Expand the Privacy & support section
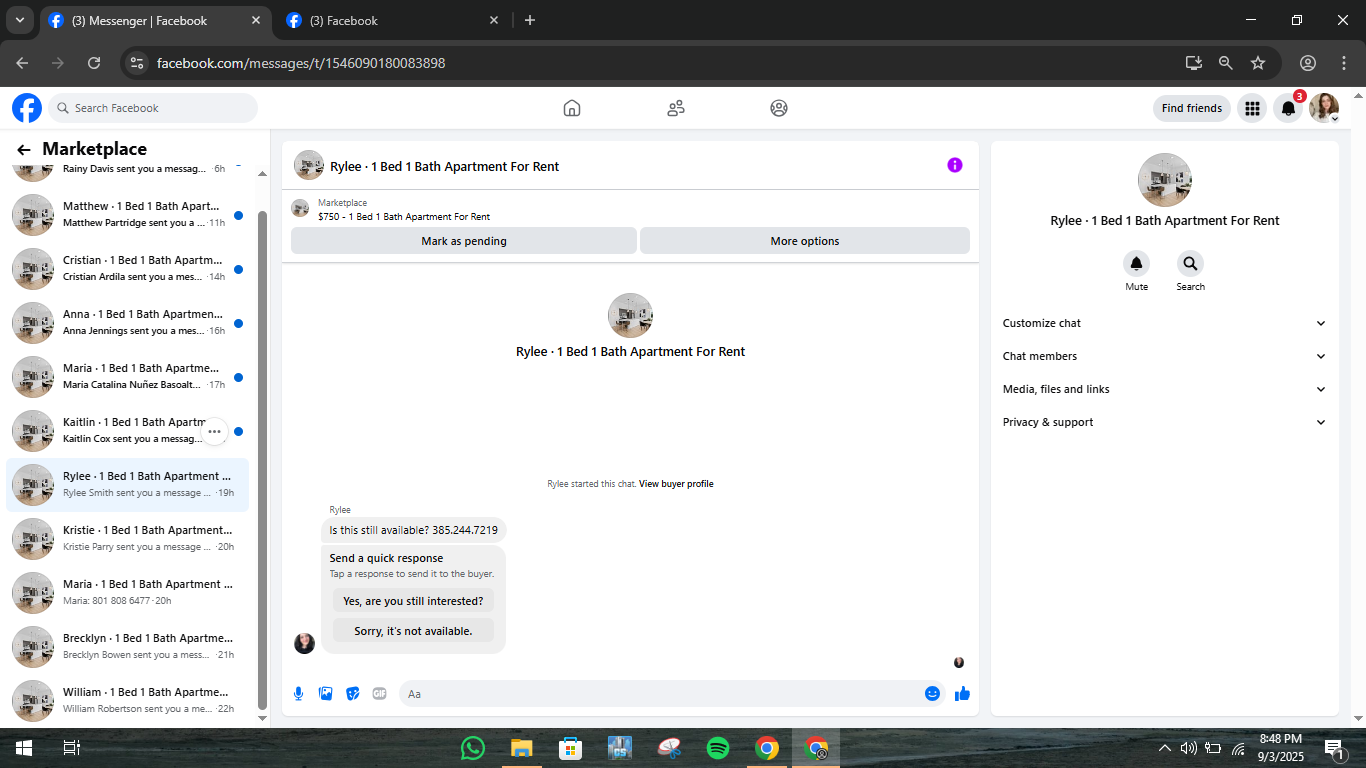This screenshot has height=768, width=1366. click(x=1165, y=422)
